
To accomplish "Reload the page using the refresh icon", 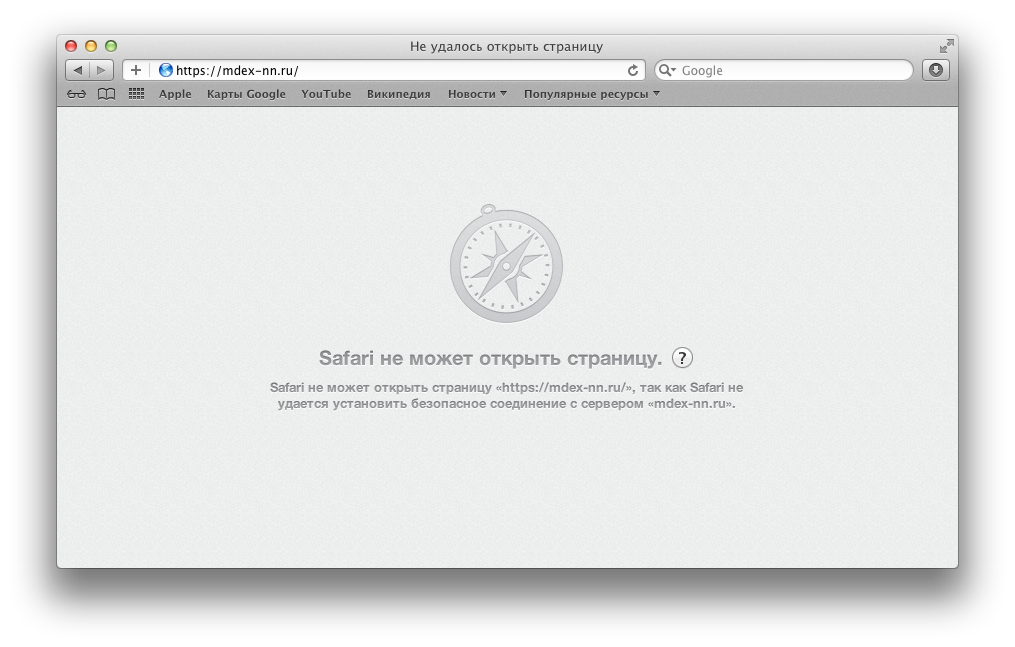I will pos(632,70).
